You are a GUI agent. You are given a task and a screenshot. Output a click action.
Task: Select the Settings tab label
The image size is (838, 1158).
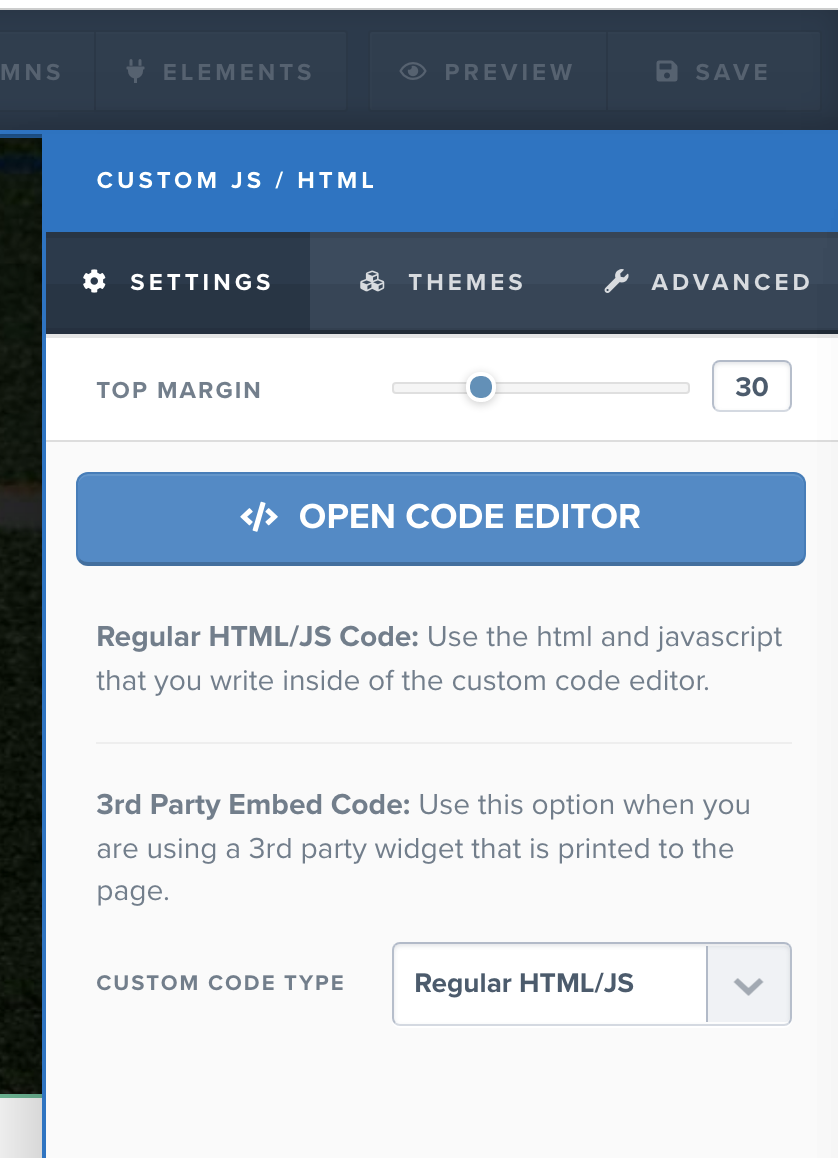[x=201, y=282]
